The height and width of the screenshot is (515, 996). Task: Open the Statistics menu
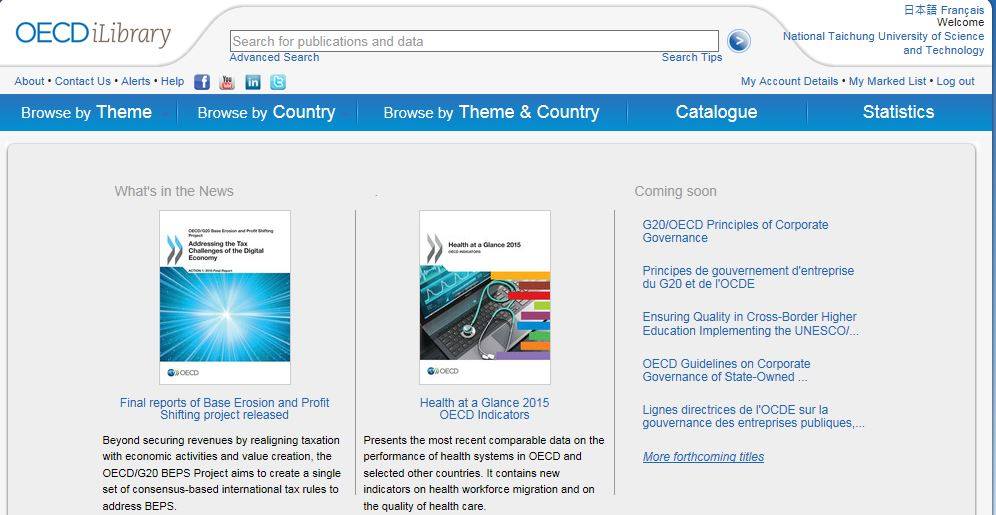[898, 112]
